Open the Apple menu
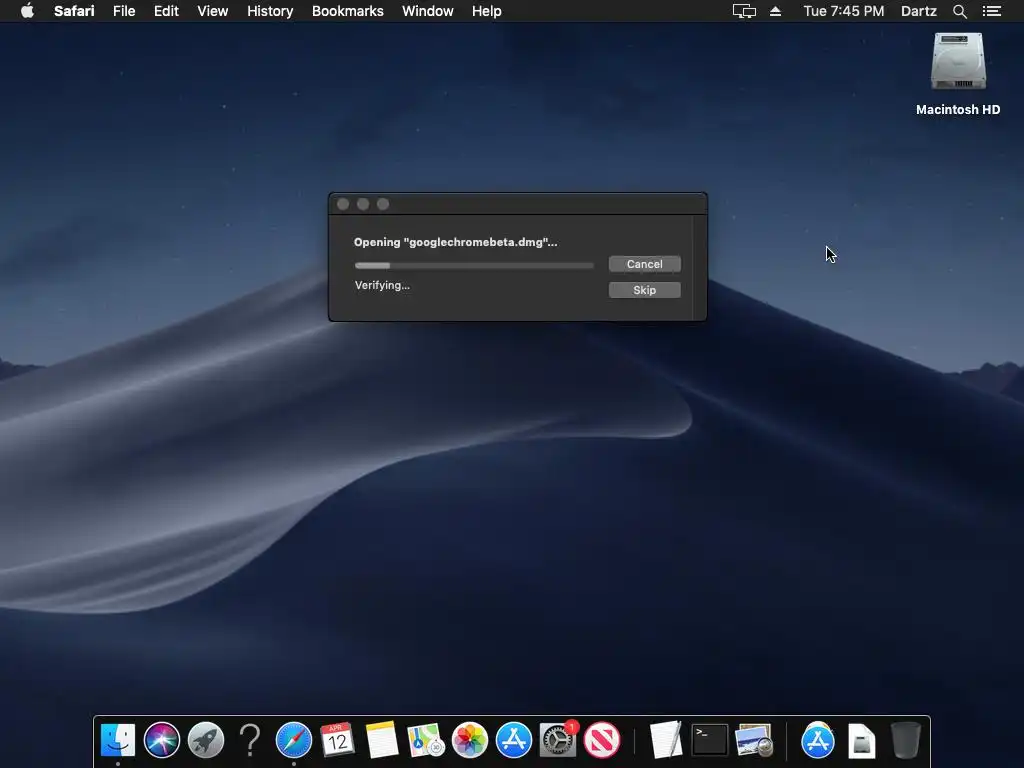The width and height of the screenshot is (1024, 768). coord(27,11)
